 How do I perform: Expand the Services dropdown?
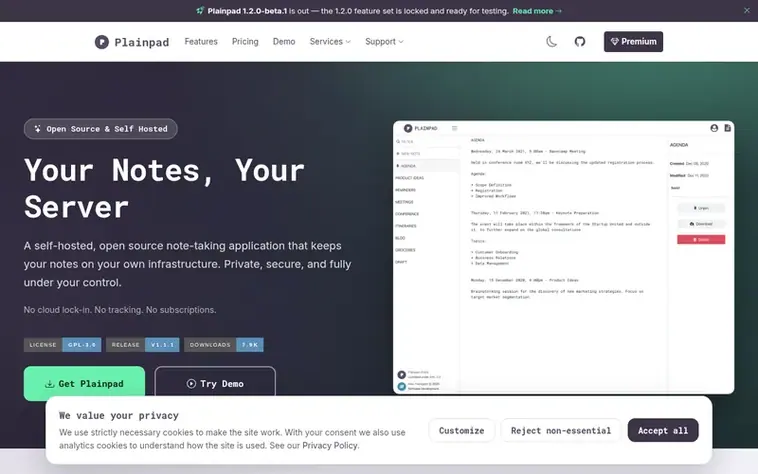point(330,42)
